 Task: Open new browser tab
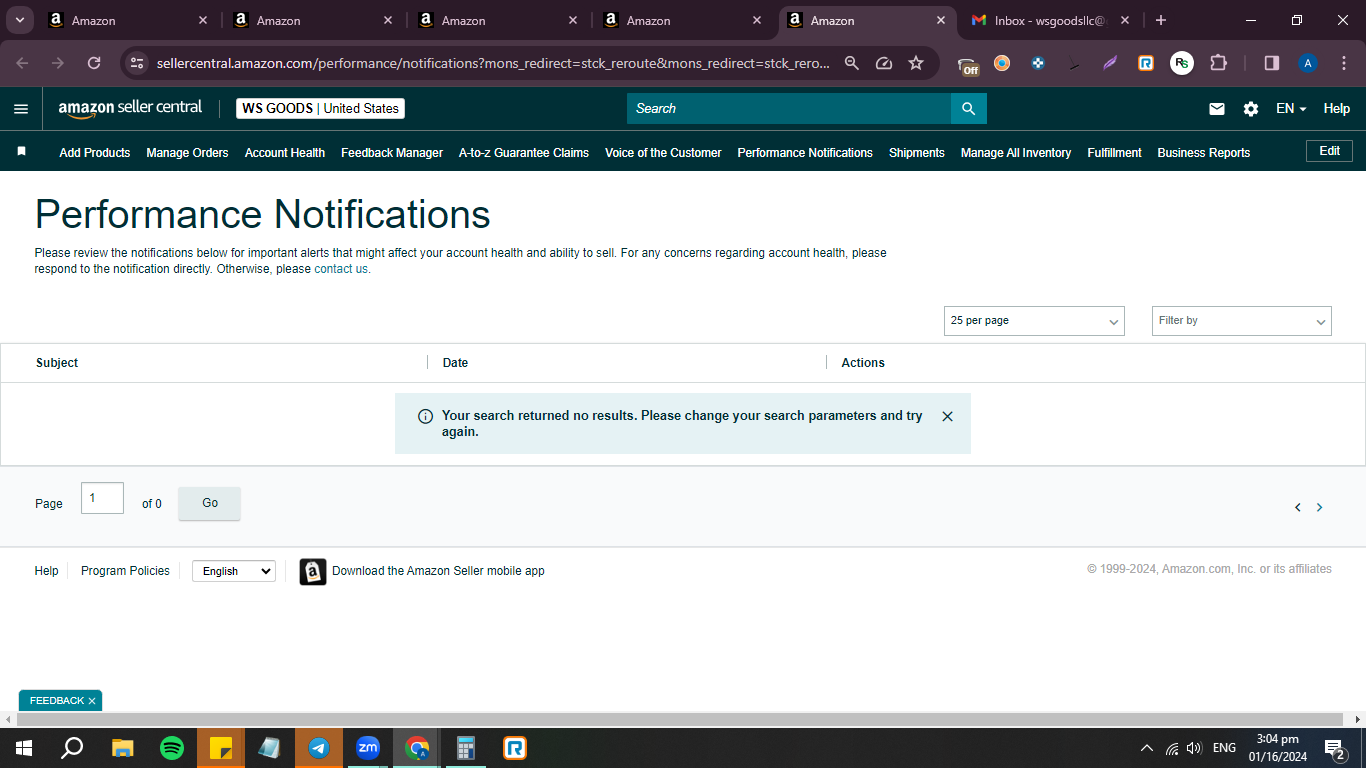coord(1160,20)
